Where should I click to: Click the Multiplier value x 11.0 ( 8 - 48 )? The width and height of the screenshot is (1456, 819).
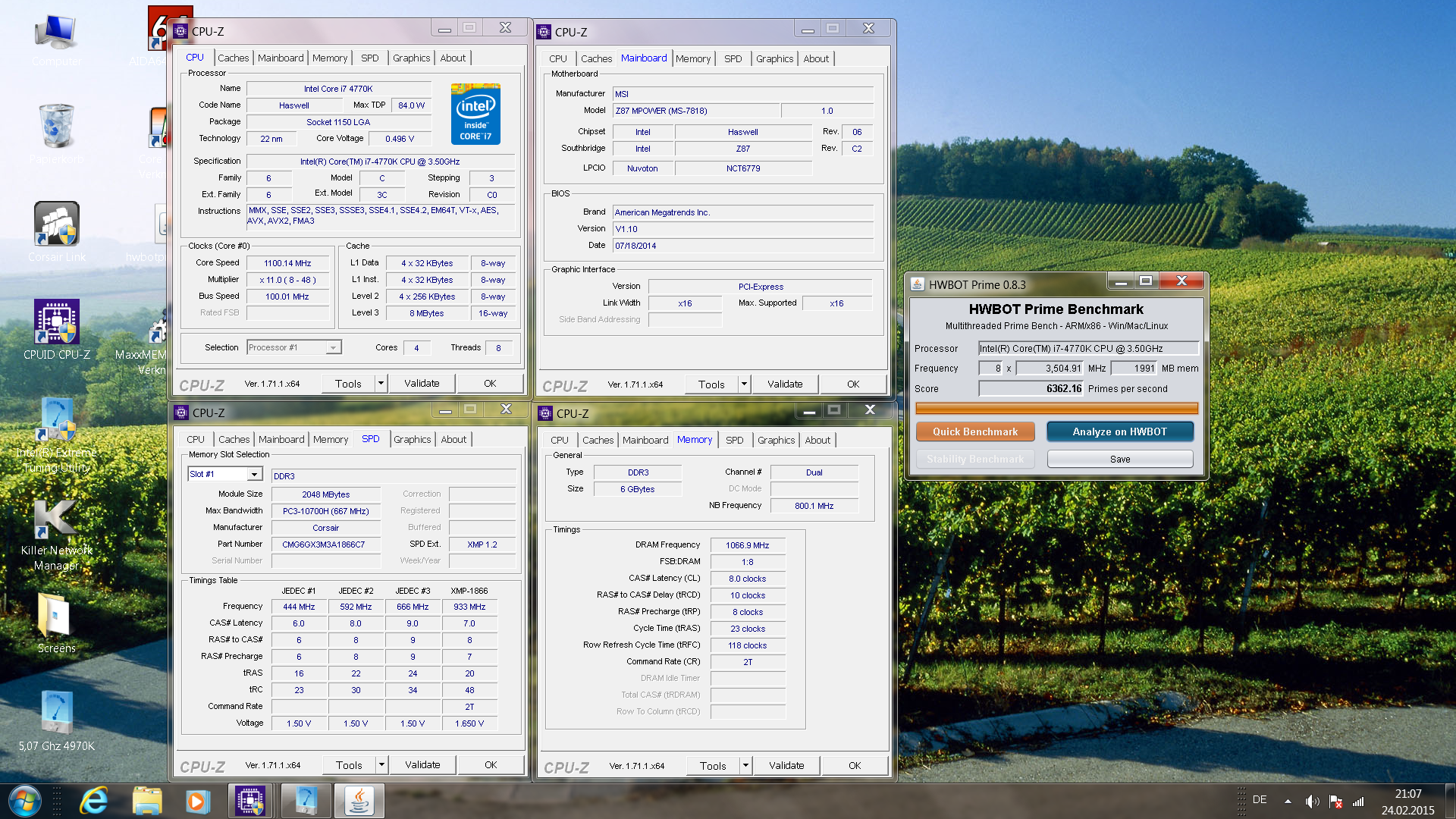pos(287,280)
